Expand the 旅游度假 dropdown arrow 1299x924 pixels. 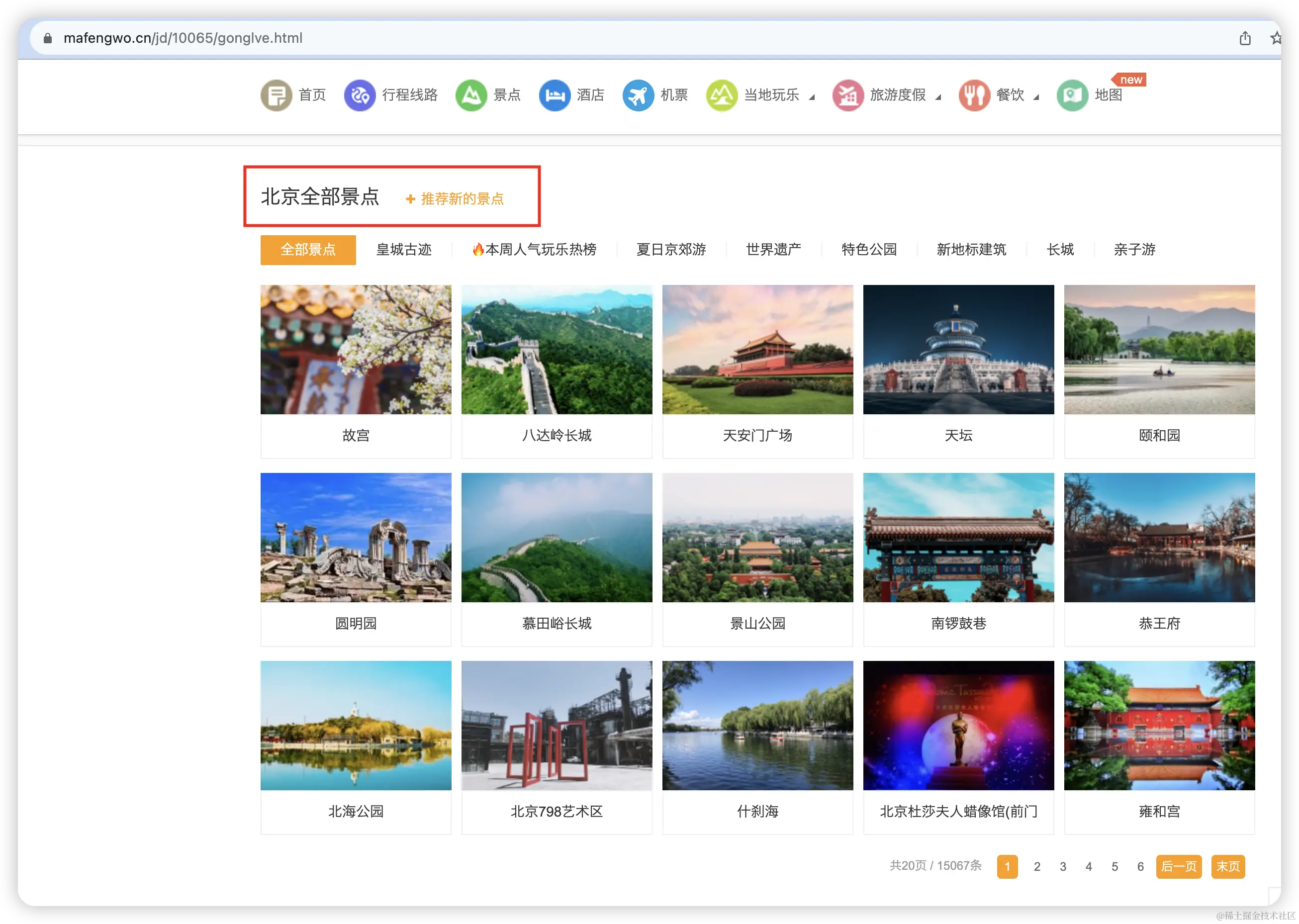(938, 97)
